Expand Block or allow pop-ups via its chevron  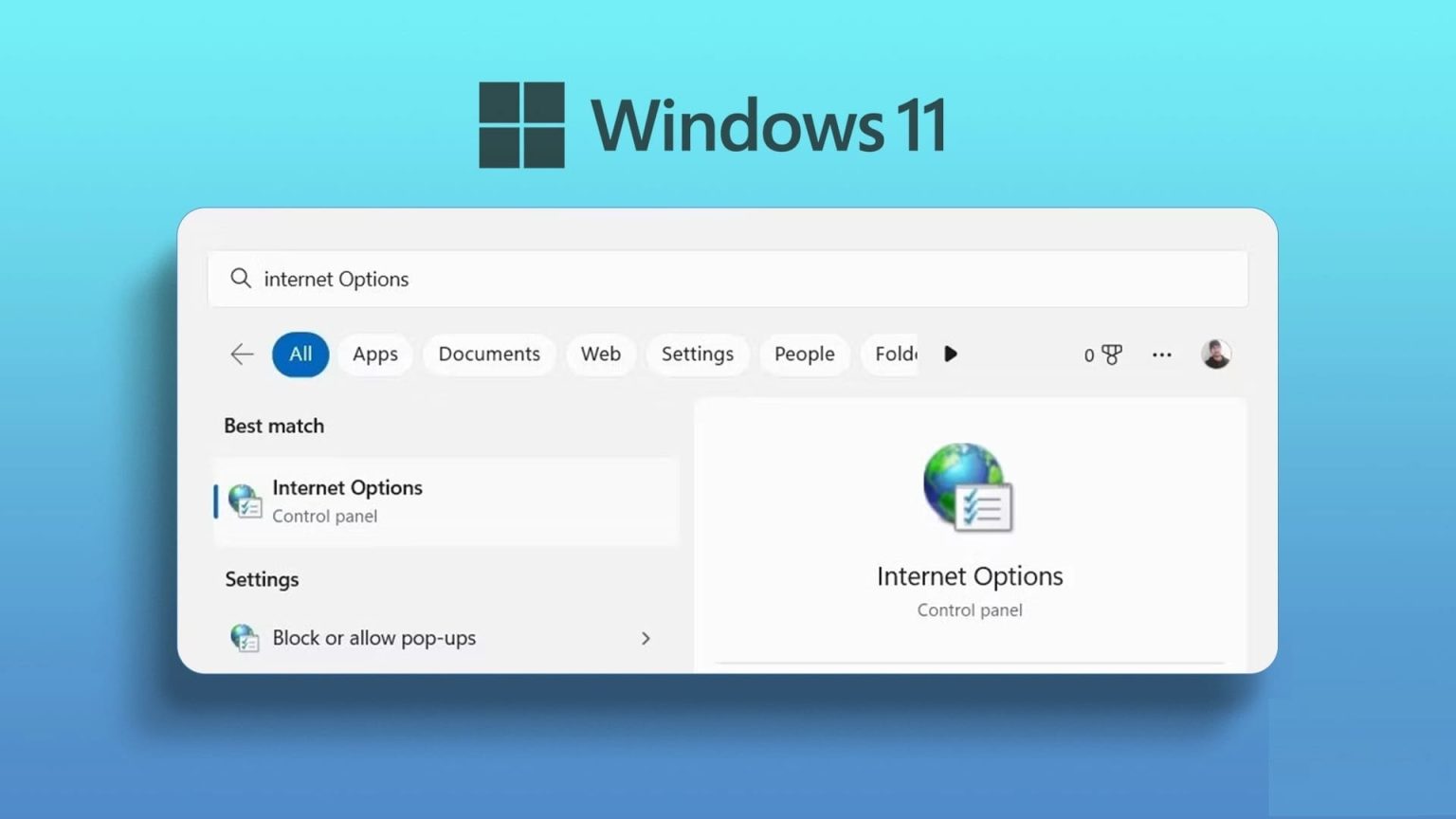click(646, 638)
